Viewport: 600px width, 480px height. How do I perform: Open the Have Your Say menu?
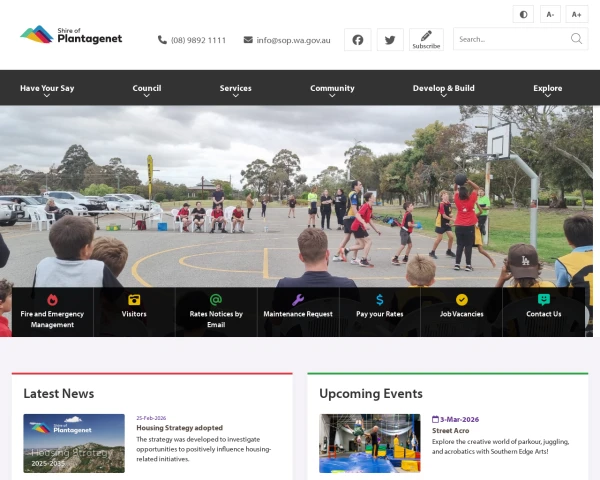(x=47, y=88)
